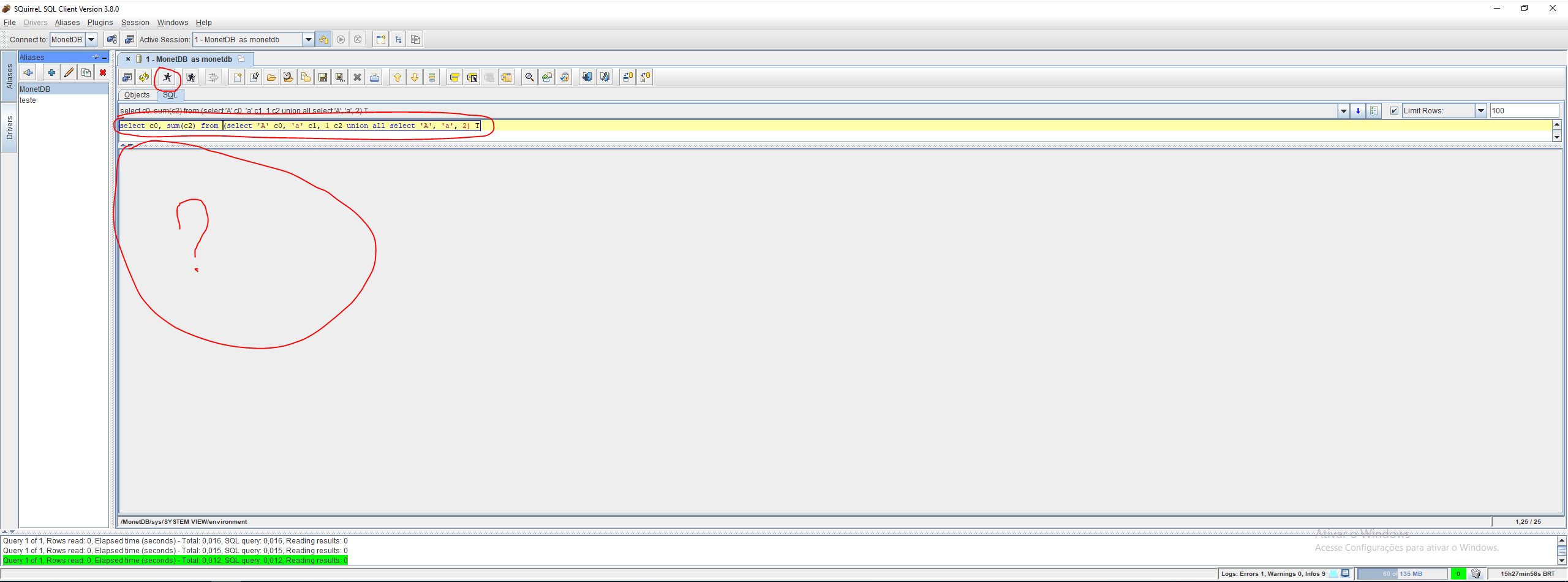Open a SQL file using folder icon
The height and width of the screenshot is (582, 1568).
point(271,77)
